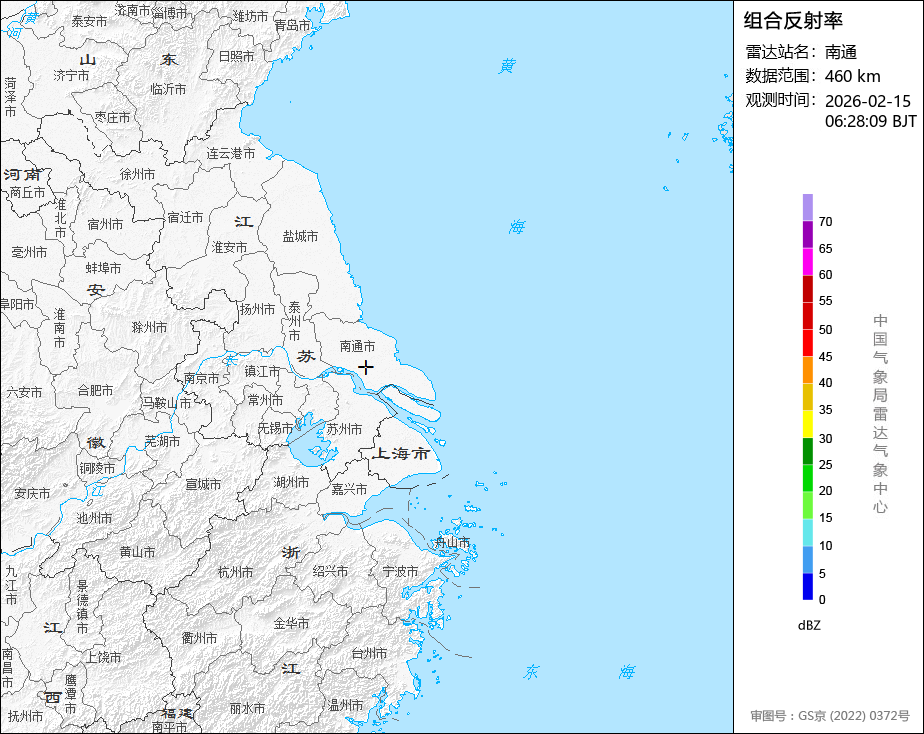Viewport: 924px width, 734px height.
Task: Click the 45 legend value label
Action: click(x=825, y=356)
